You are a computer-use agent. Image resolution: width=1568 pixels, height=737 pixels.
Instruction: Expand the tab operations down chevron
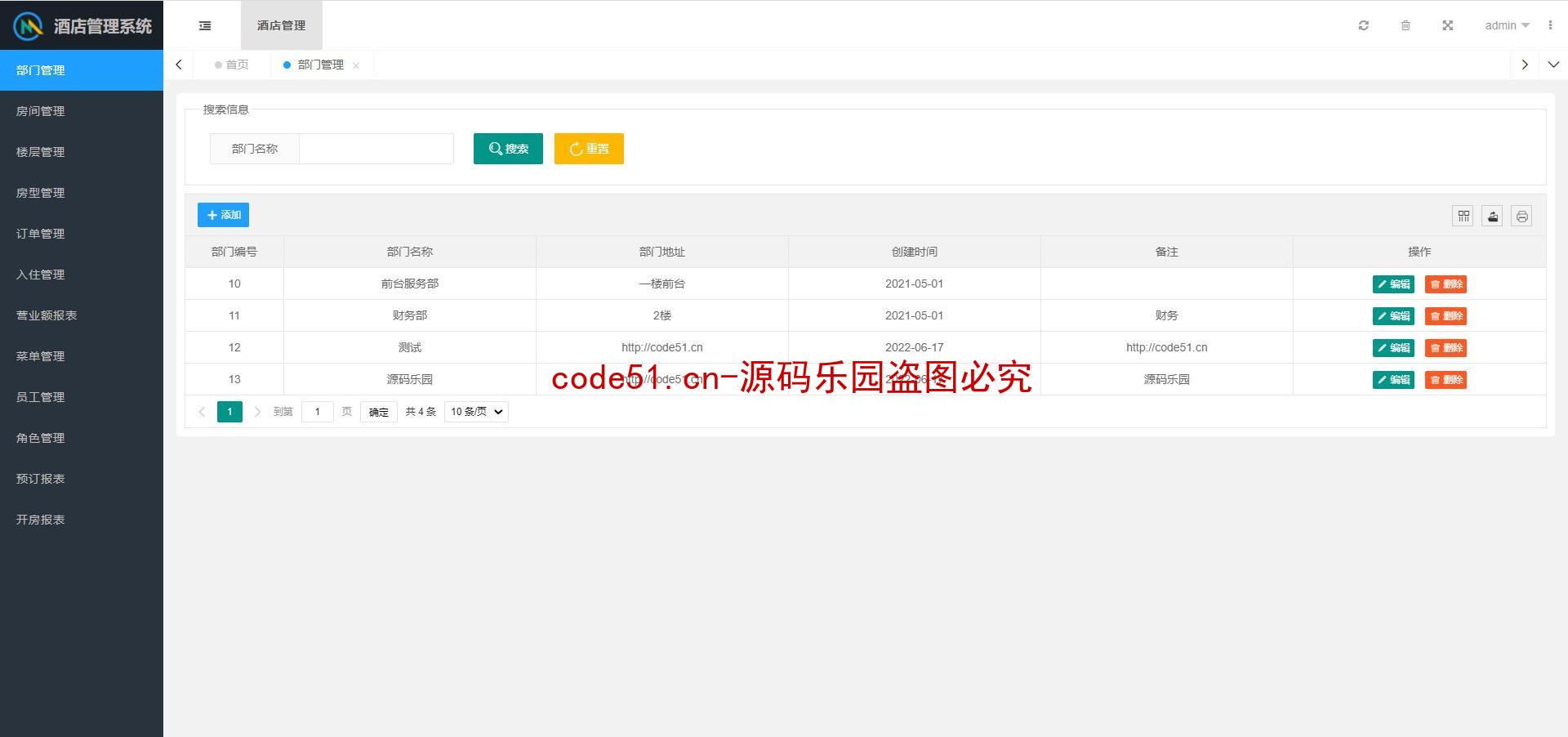[1553, 65]
